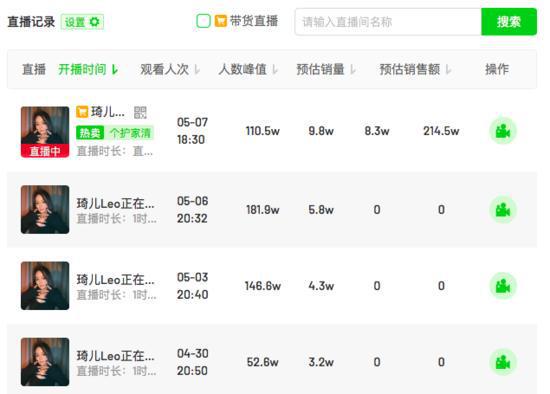550x394 pixels.
Task: Open 琦儿Leo正在... title dated 05-06
Action: click(115, 203)
